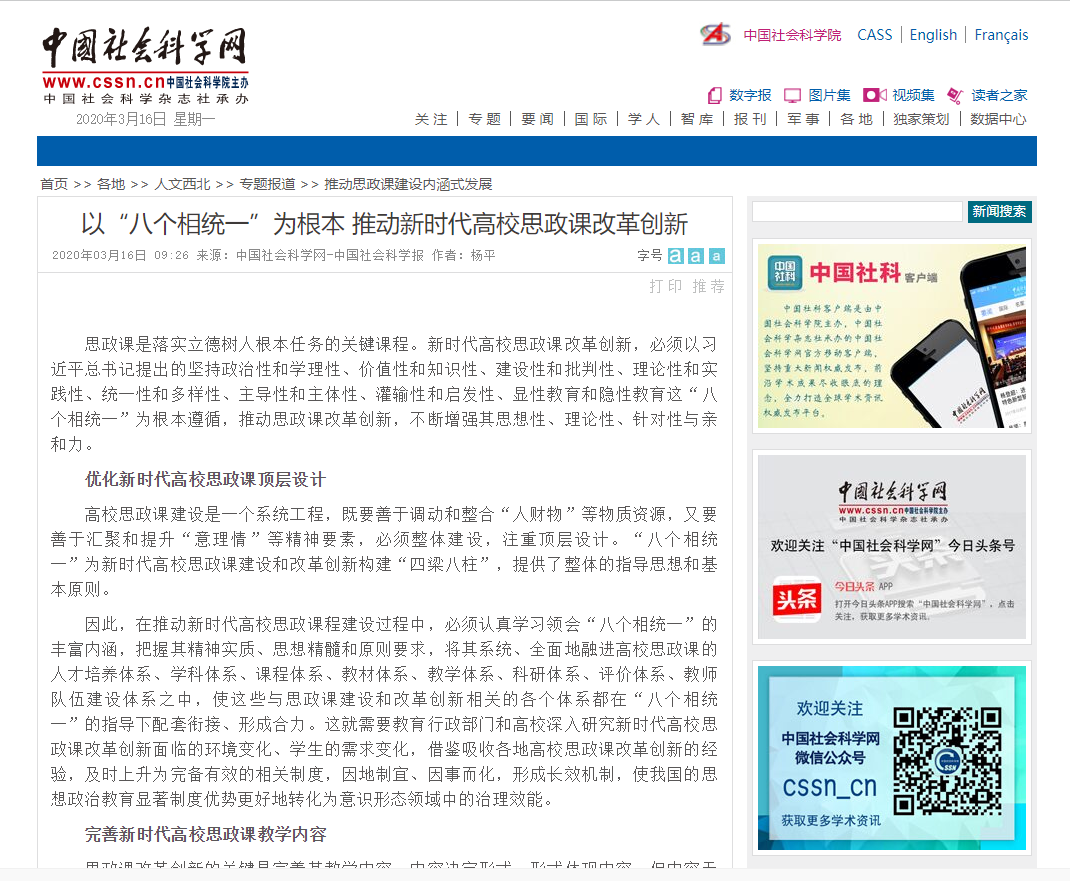This screenshot has height=881, width=1070.
Task: Open the 中国社科 client app banner
Action: tap(892, 336)
